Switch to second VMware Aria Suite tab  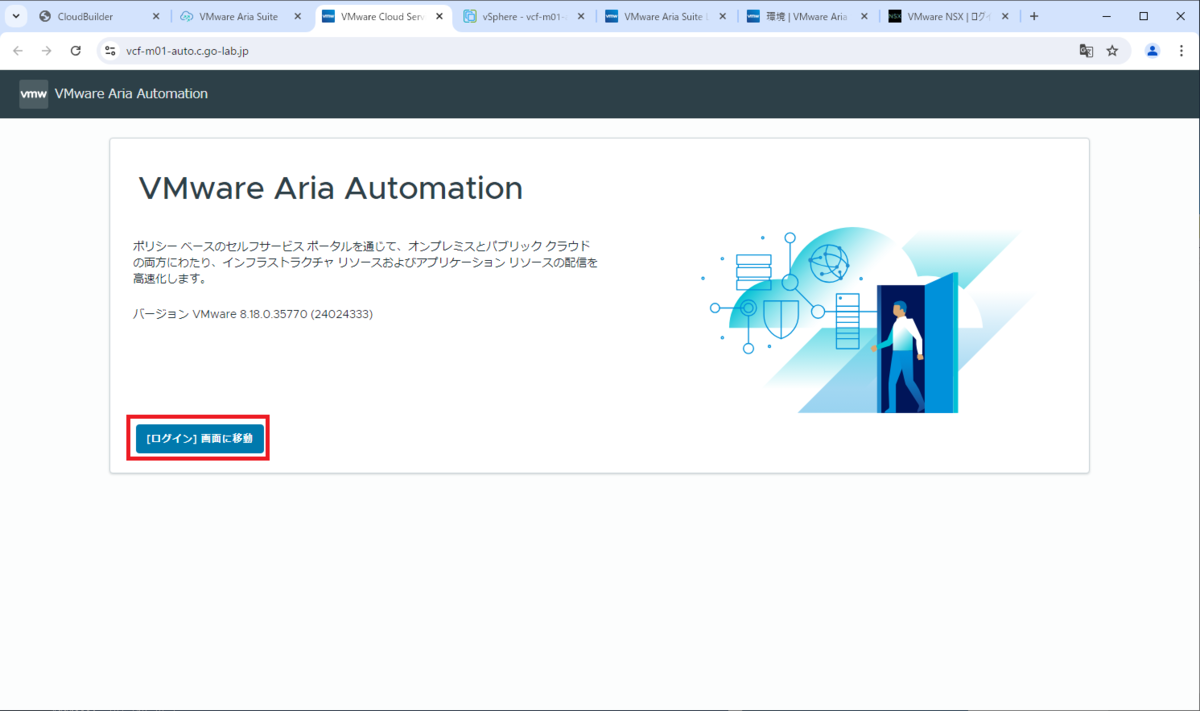[667, 17]
